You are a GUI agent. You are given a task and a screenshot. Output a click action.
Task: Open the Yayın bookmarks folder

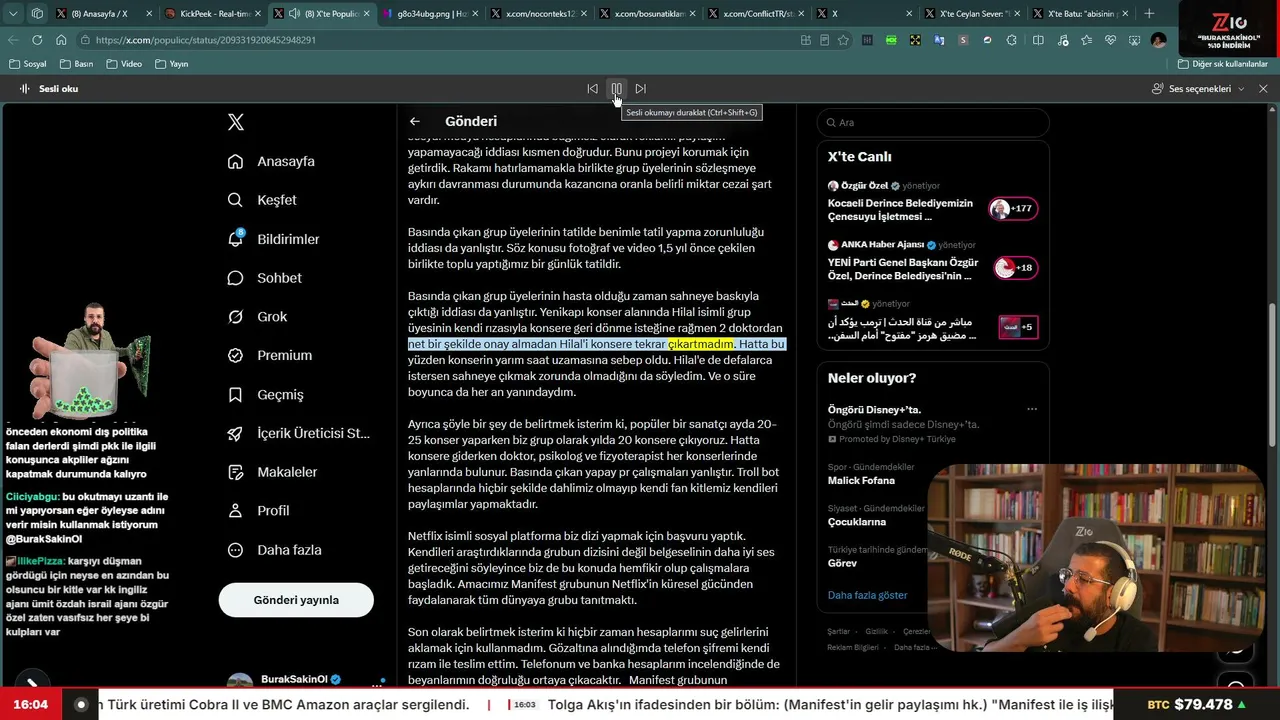tap(172, 64)
